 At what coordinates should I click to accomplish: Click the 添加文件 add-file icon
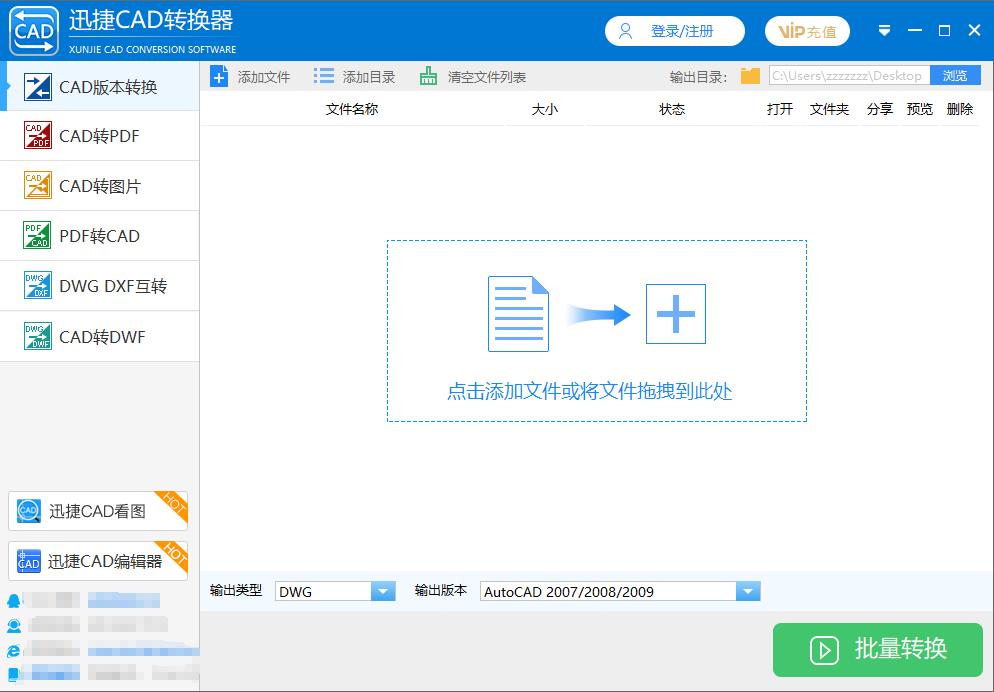click(219, 74)
